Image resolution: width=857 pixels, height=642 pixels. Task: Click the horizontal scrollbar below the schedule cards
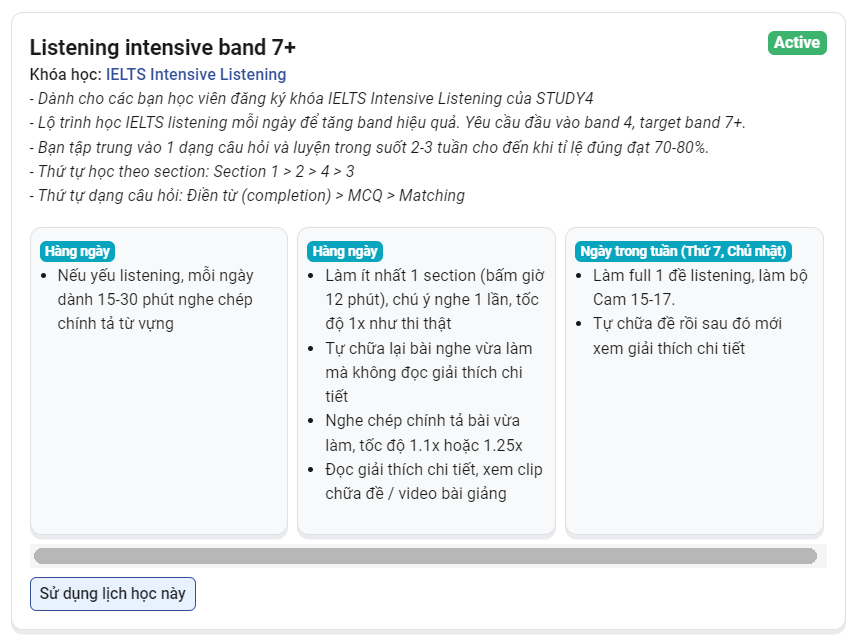tap(425, 556)
